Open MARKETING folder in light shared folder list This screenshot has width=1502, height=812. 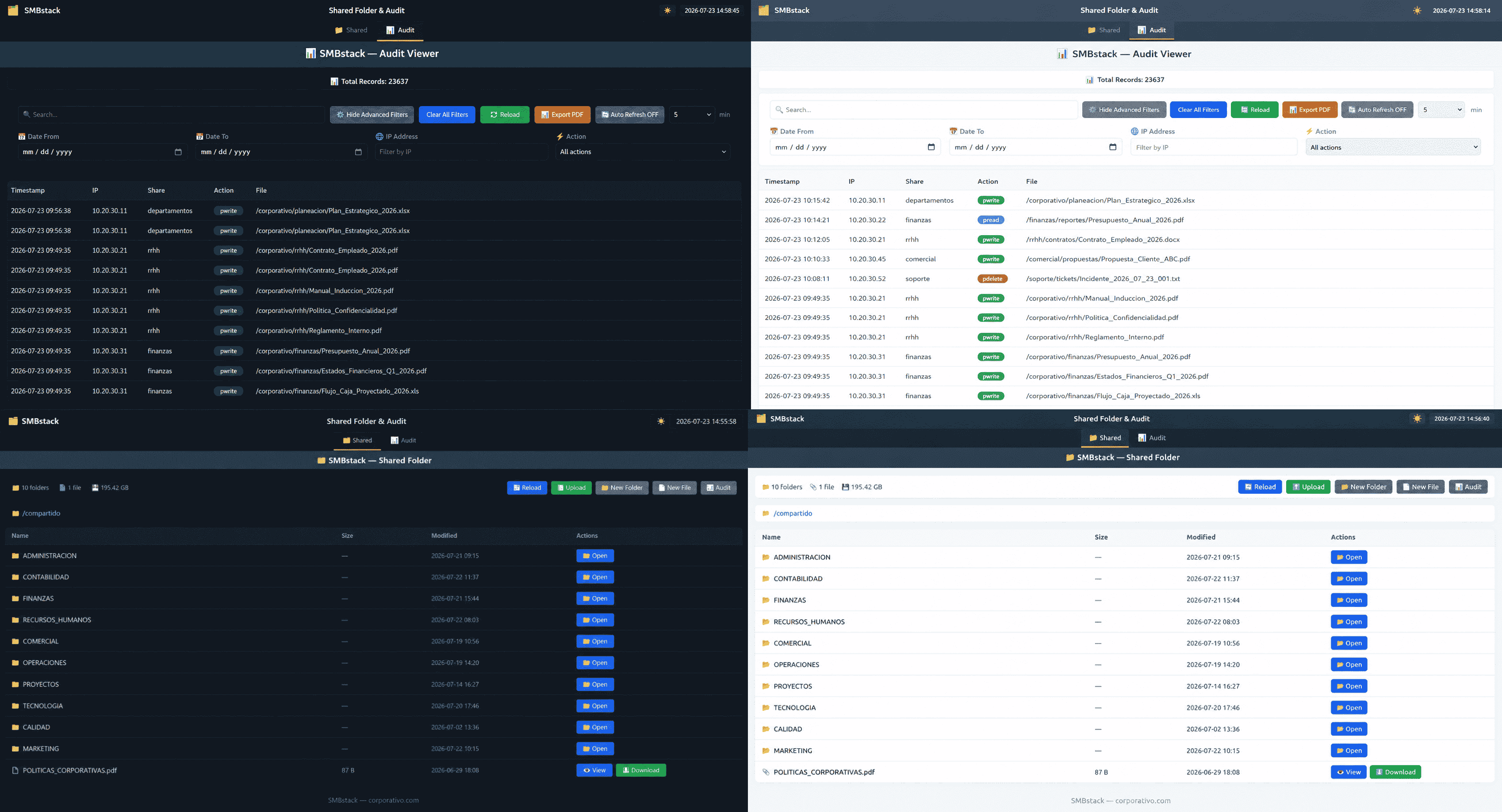[1349, 751]
